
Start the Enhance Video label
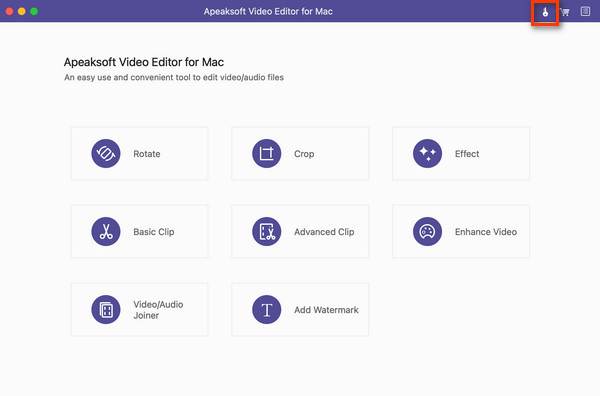(x=486, y=232)
